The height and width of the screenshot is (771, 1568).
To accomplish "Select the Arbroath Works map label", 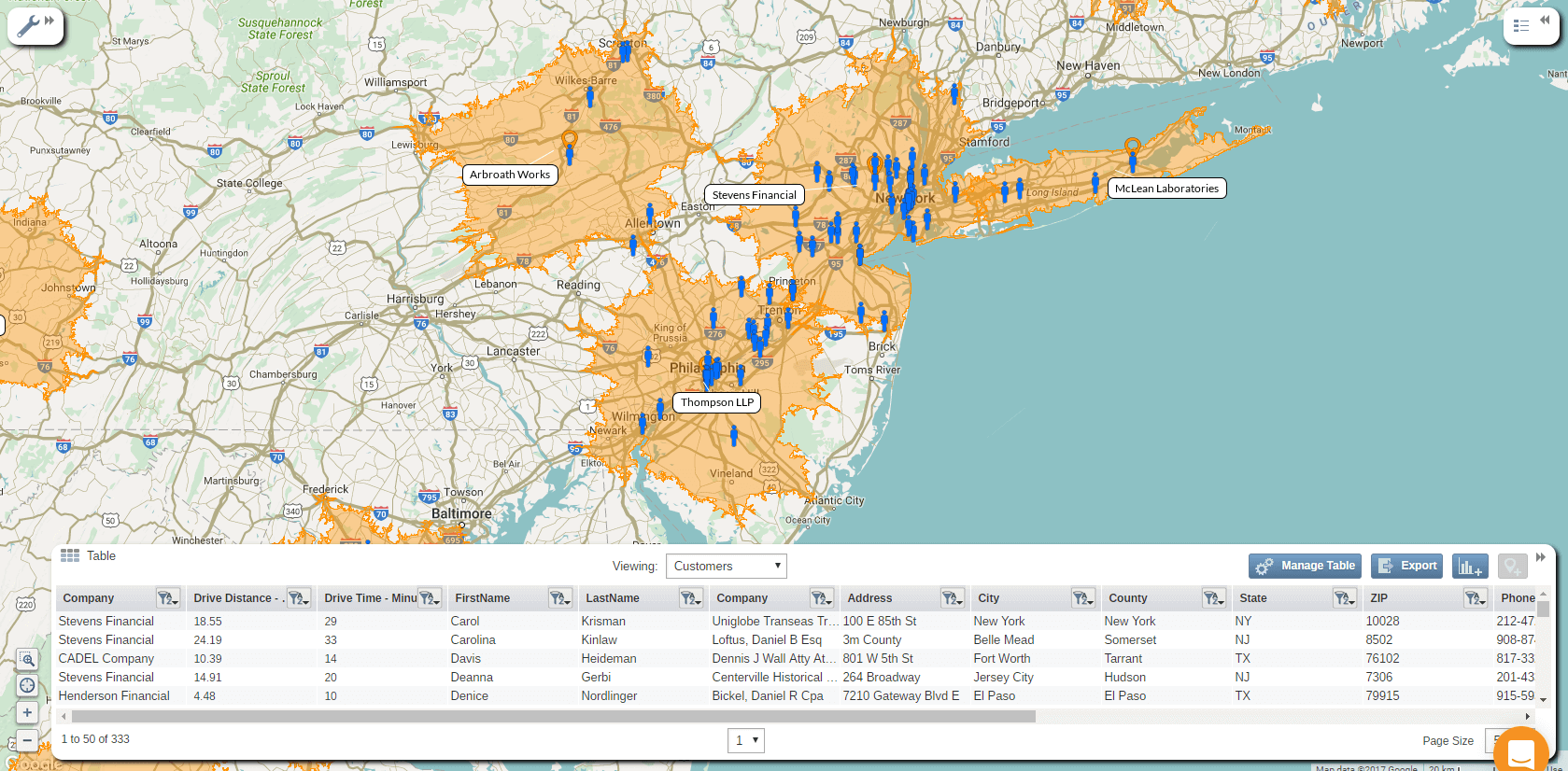I will 510,175.
